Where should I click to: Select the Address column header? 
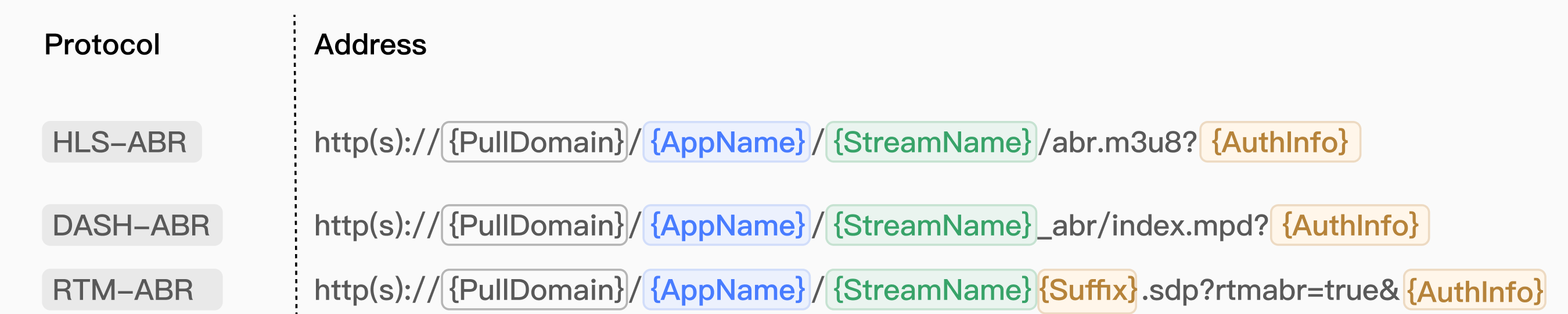(370, 45)
